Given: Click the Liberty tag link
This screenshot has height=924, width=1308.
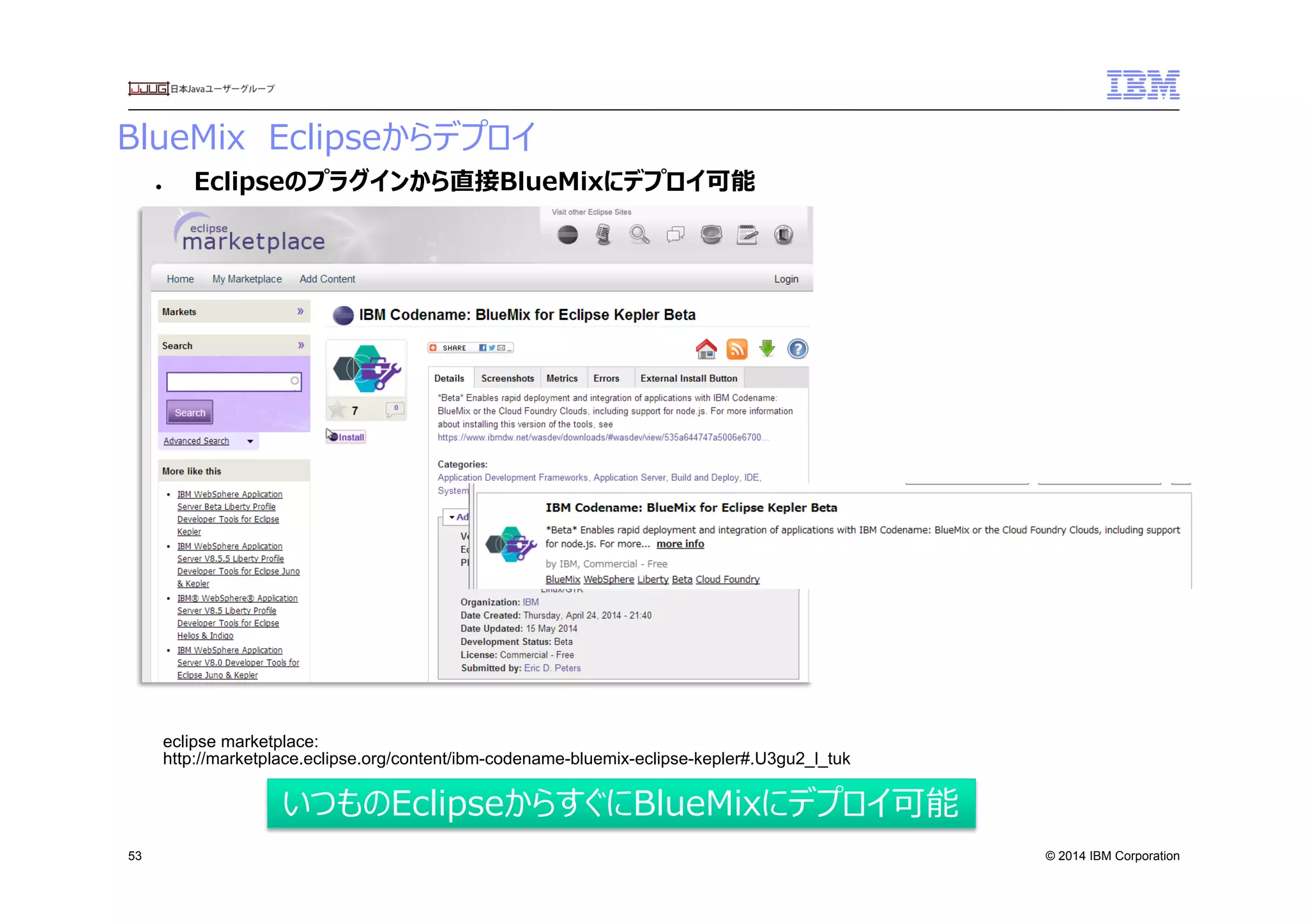Looking at the screenshot, I should [x=653, y=579].
